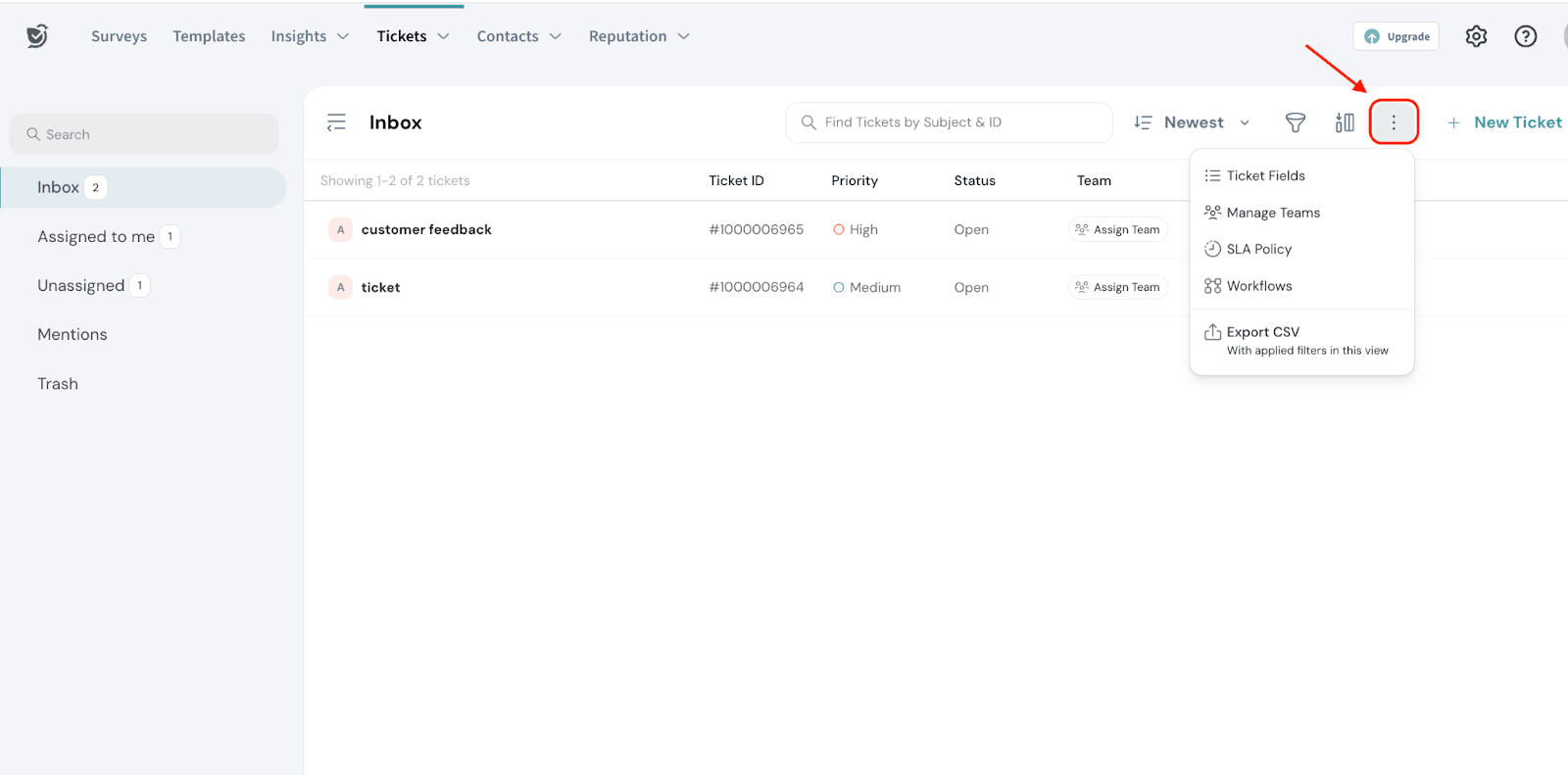The height and width of the screenshot is (775, 1568).
Task: Click the three-dot more options icon
Action: pyautogui.click(x=1394, y=122)
